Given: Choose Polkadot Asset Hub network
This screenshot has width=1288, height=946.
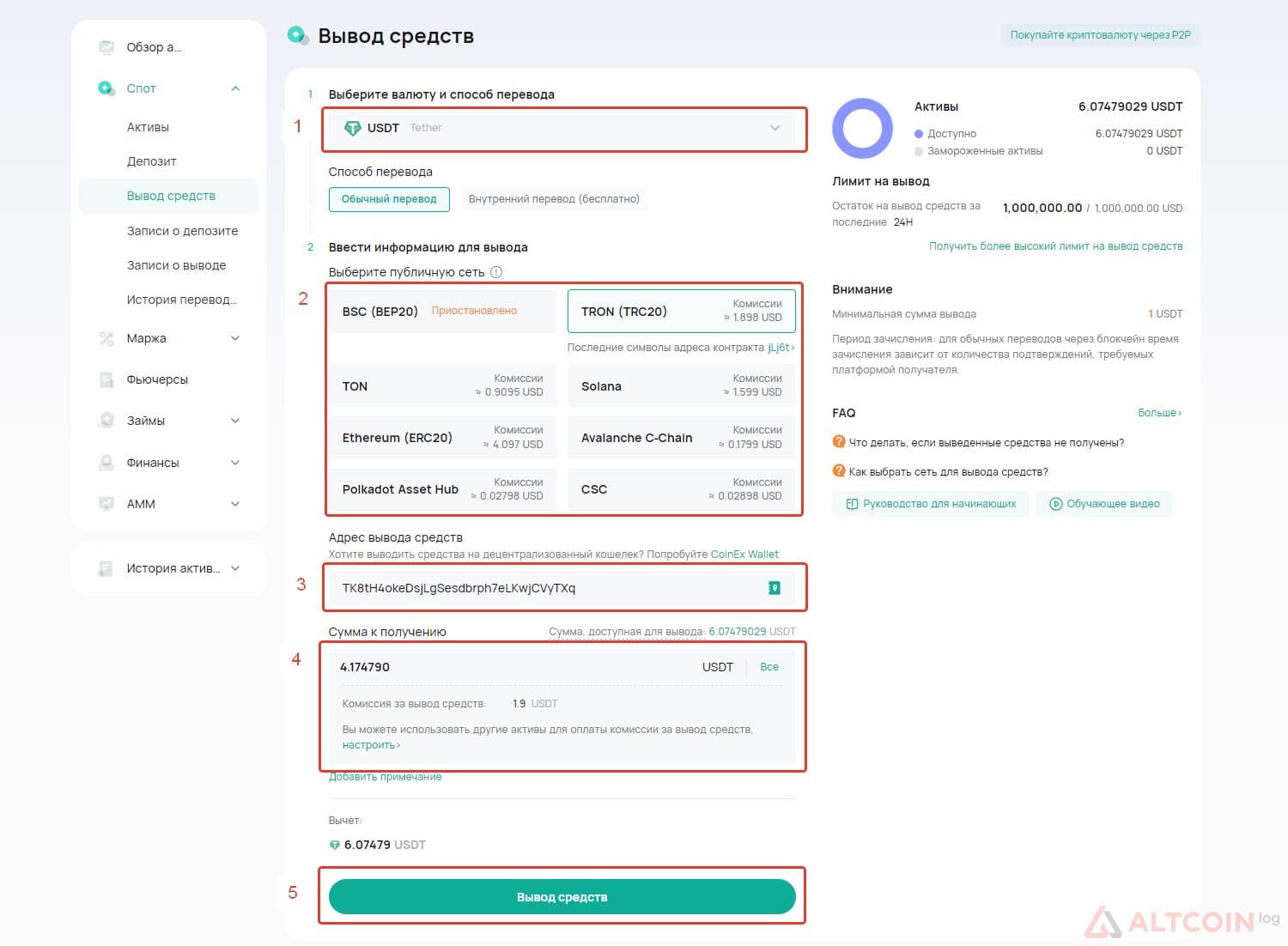Looking at the screenshot, I should [443, 489].
